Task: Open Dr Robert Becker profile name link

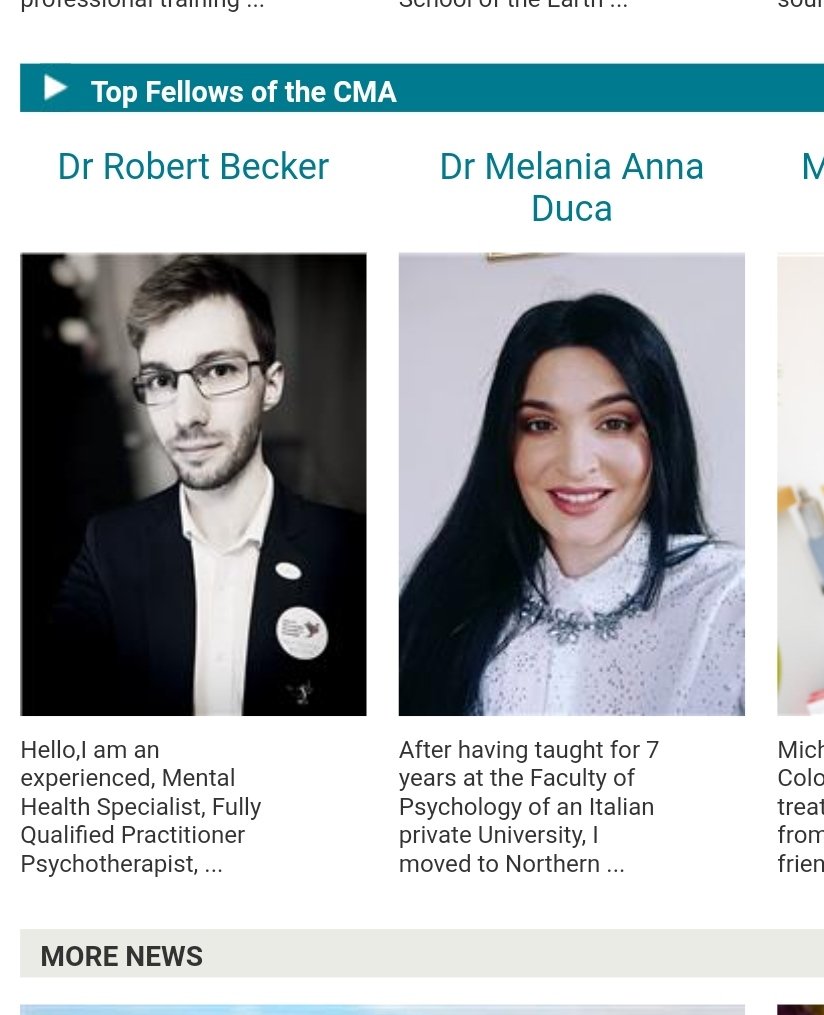Action: [x=193, y=166]
